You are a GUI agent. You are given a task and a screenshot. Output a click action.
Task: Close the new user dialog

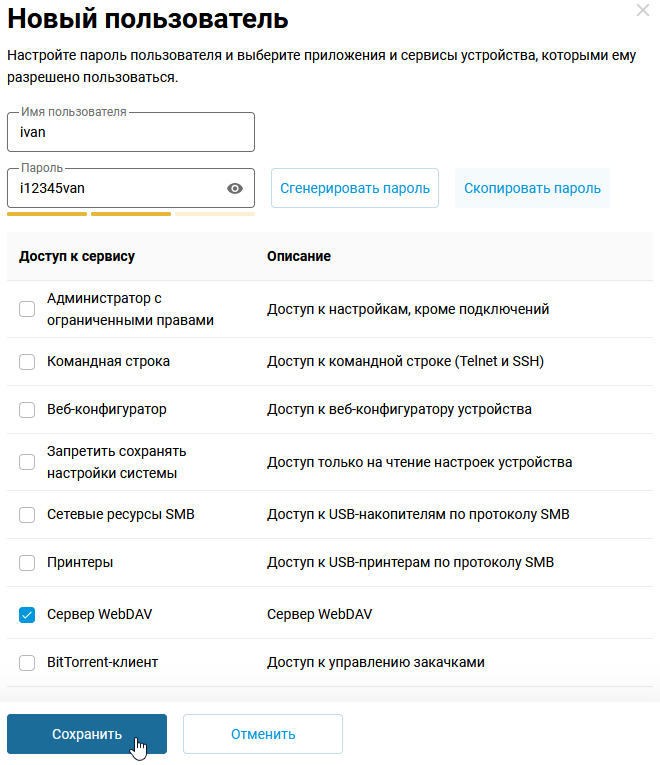pos(642,10)
